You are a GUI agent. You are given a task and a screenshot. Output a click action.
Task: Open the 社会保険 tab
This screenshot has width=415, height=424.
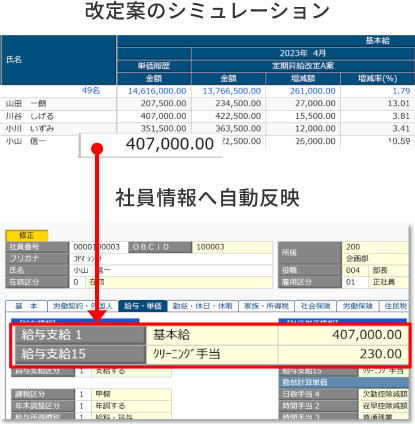315,306
